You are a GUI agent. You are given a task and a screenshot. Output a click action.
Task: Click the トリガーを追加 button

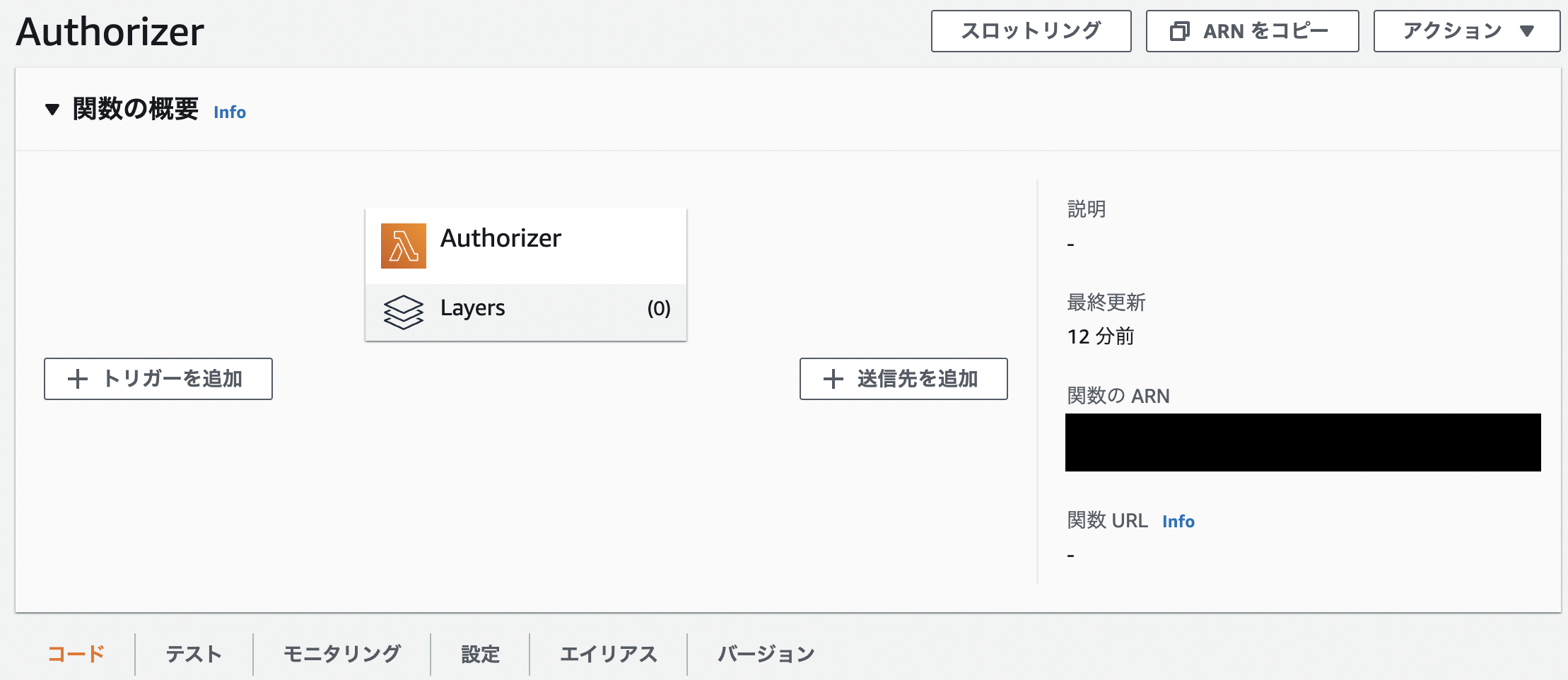pyautogui.click(x=158, y=379)
